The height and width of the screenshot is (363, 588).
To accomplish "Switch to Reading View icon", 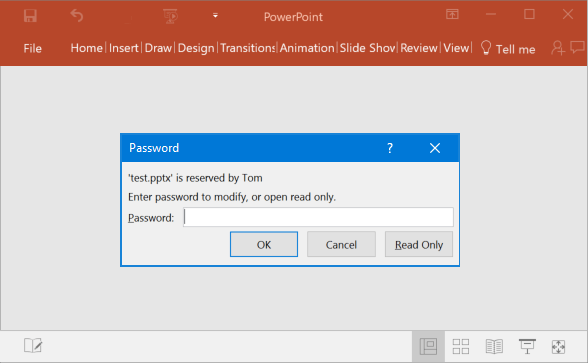I will (x=494, y=346).
